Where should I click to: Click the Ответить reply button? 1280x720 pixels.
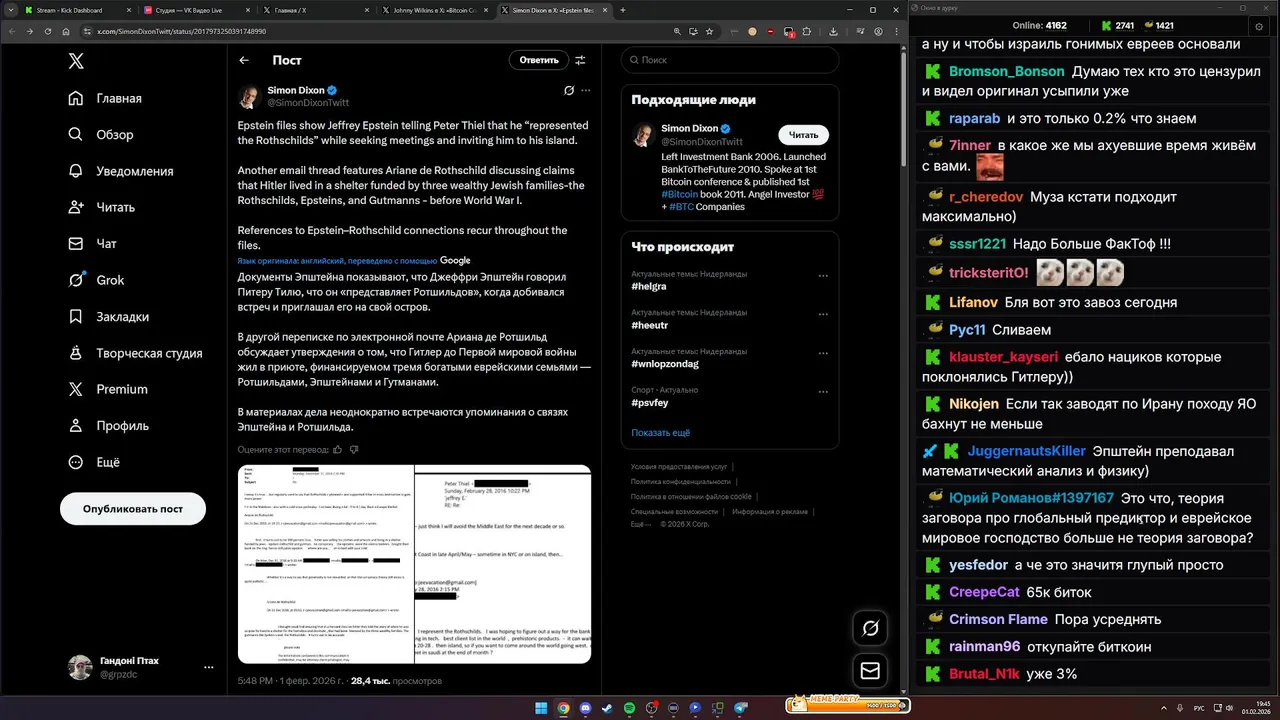(539, 60)
